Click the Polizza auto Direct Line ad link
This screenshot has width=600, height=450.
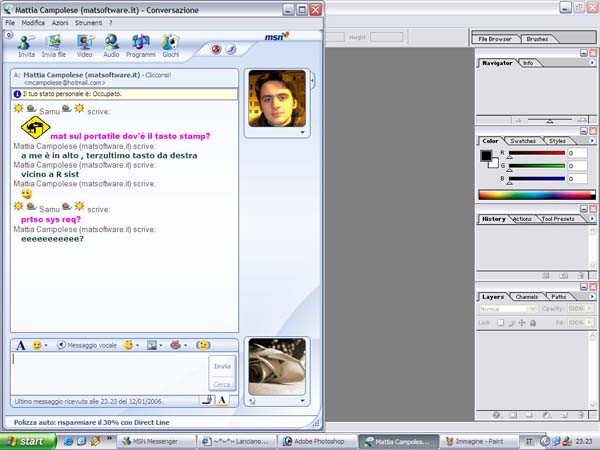point(91,422)
